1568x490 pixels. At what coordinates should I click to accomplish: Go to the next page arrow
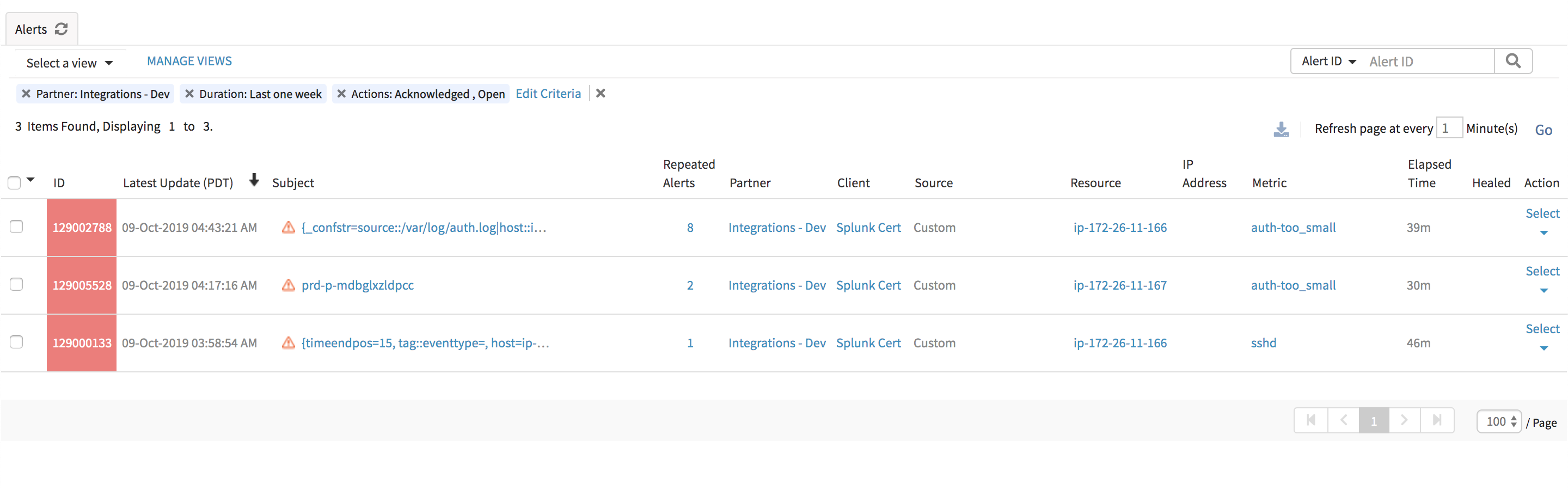[1404, 421]
